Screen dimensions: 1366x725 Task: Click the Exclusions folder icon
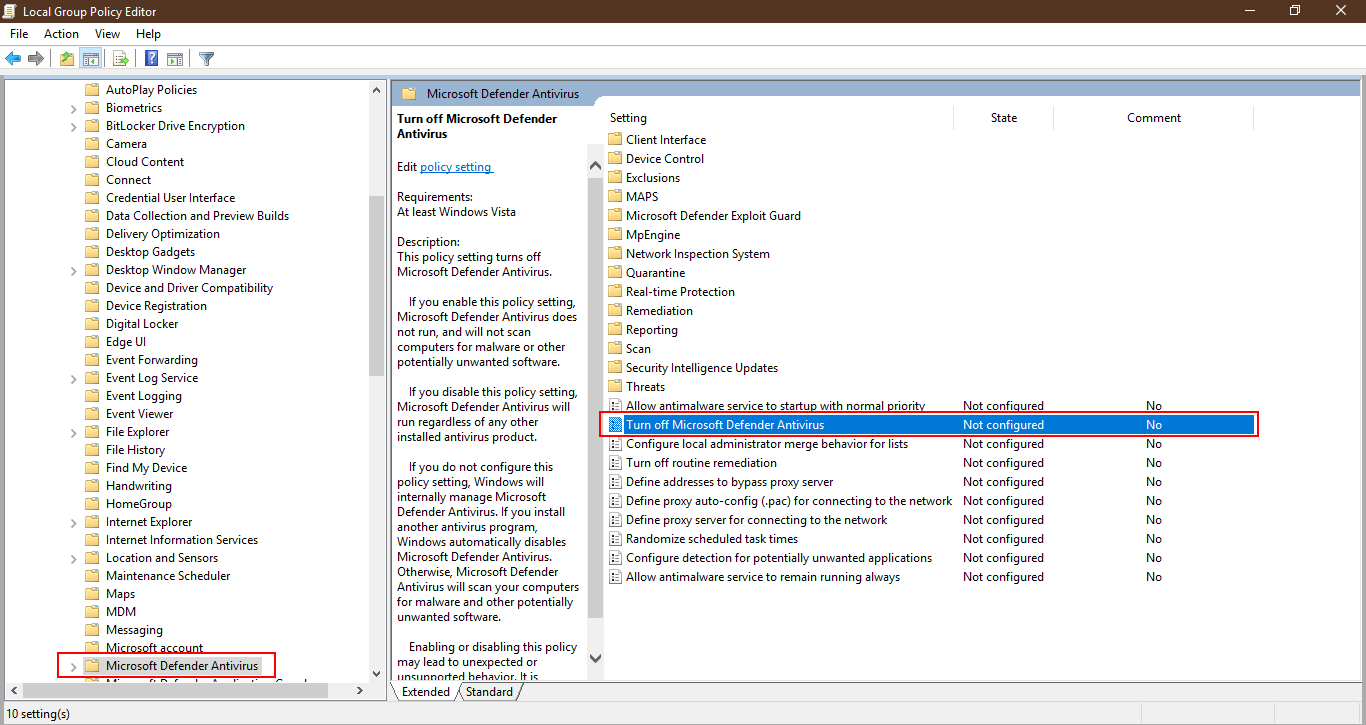616,177
